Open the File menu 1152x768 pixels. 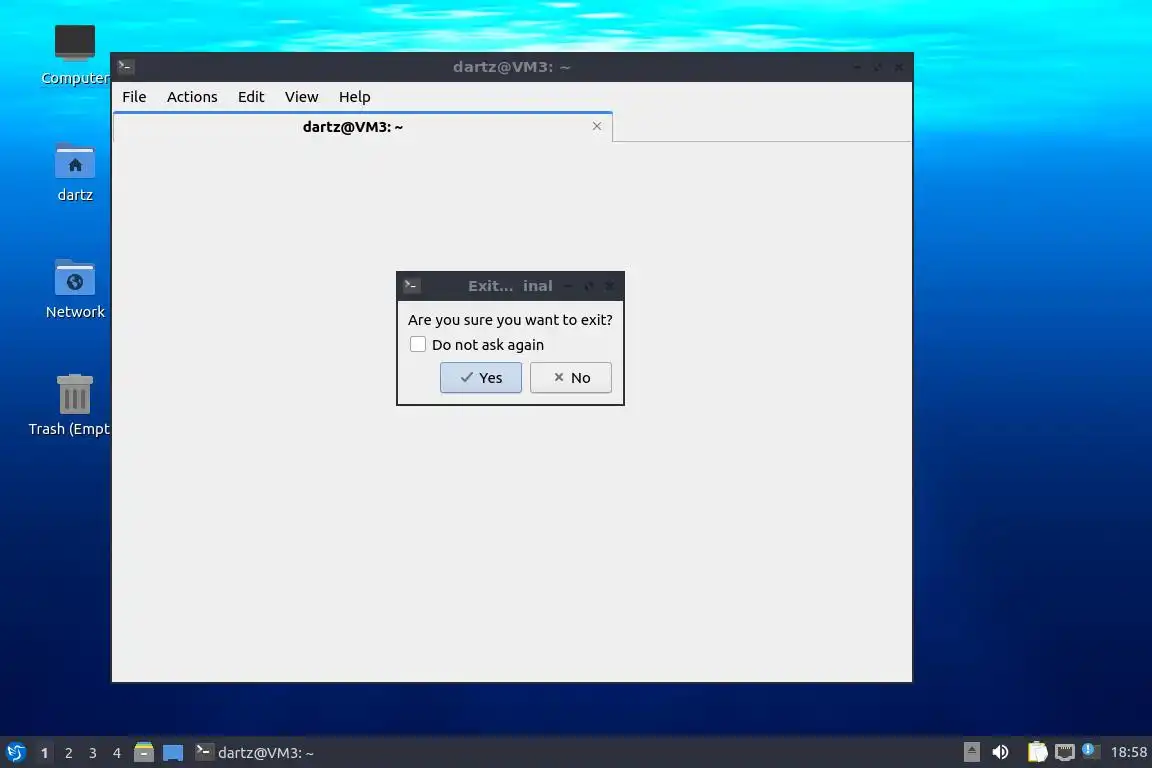[x=134, y=97]
